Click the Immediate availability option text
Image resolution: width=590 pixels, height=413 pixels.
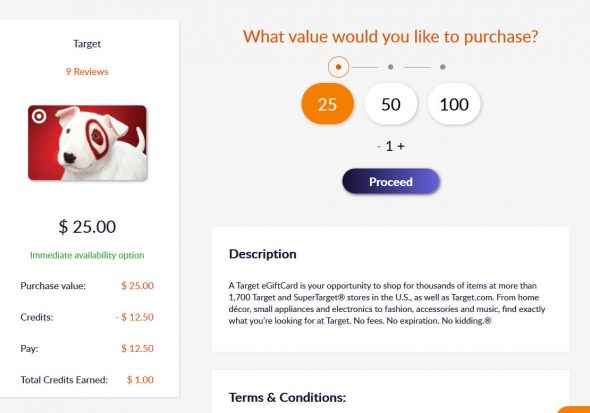point(87,255)
